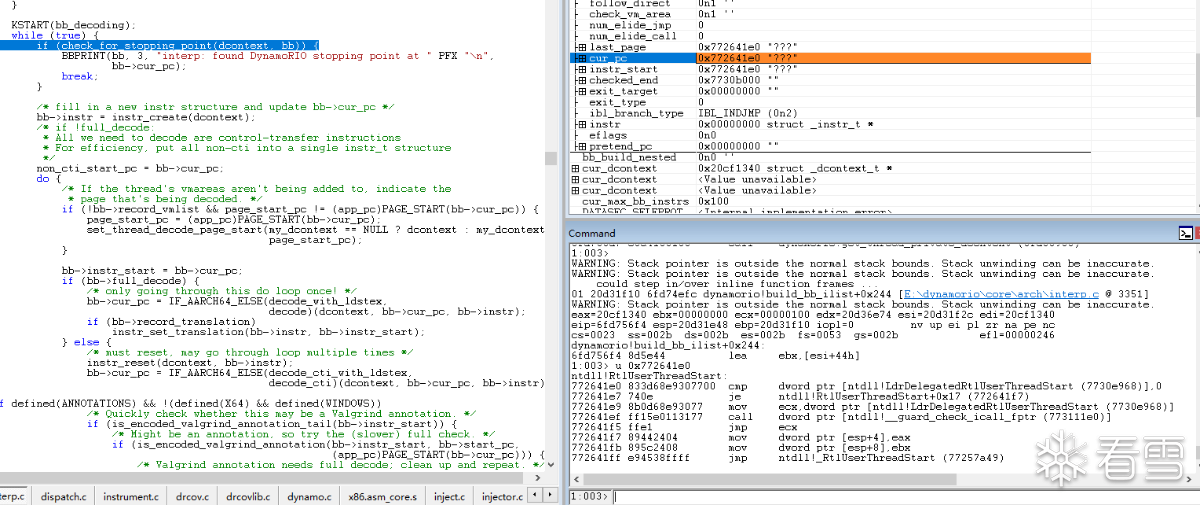The height and width of the screenshot is (505, 1200).
Task: Select the check_vm_area row
Action: 883,14
